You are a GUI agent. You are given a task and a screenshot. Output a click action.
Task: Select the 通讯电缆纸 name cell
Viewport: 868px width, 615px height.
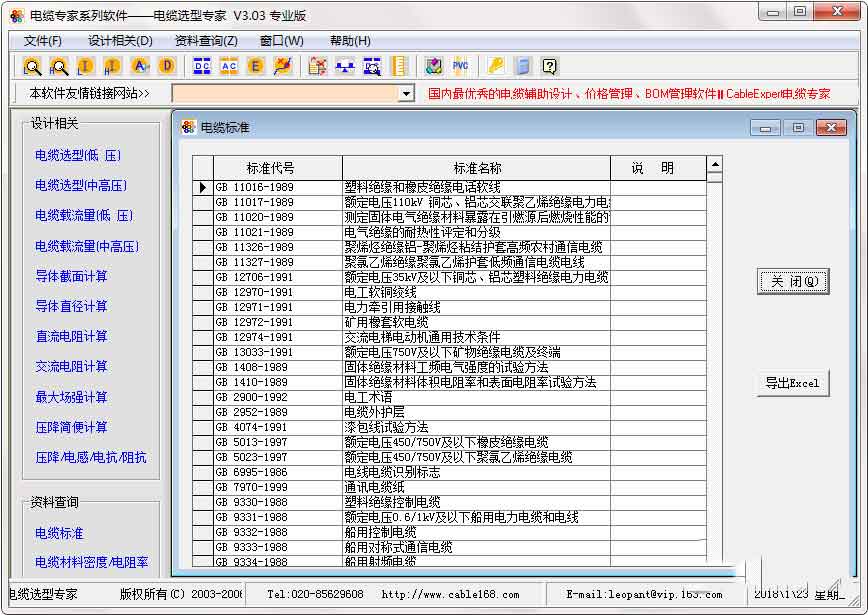[x=476, y=487]
